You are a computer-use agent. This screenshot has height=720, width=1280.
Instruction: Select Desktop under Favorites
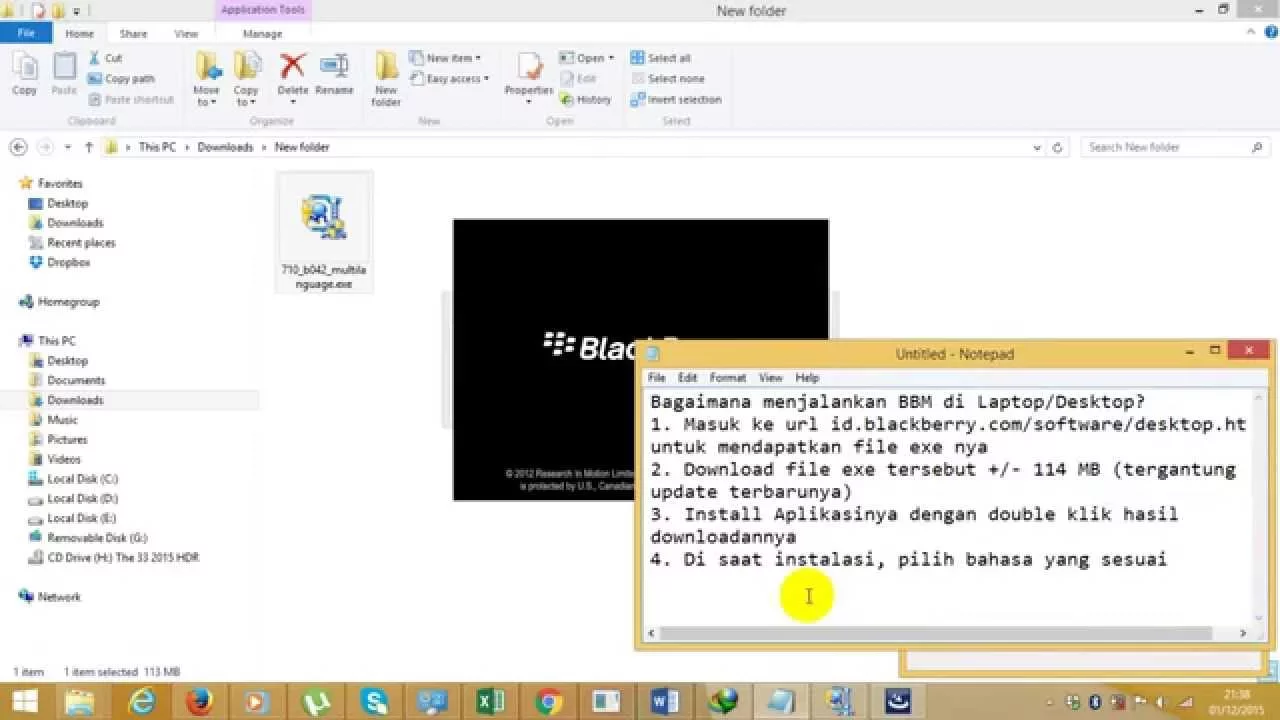tap(67, 203)
